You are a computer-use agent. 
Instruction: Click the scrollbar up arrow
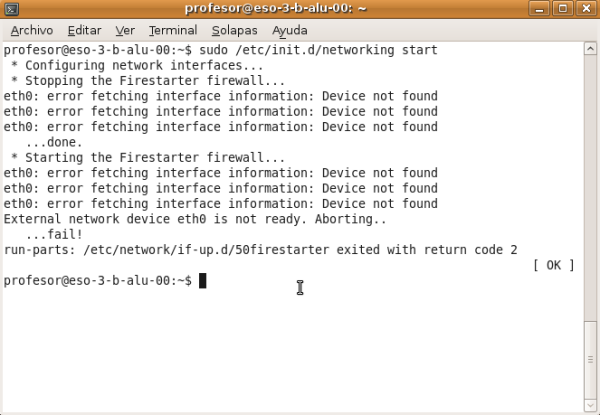point(590,48)
